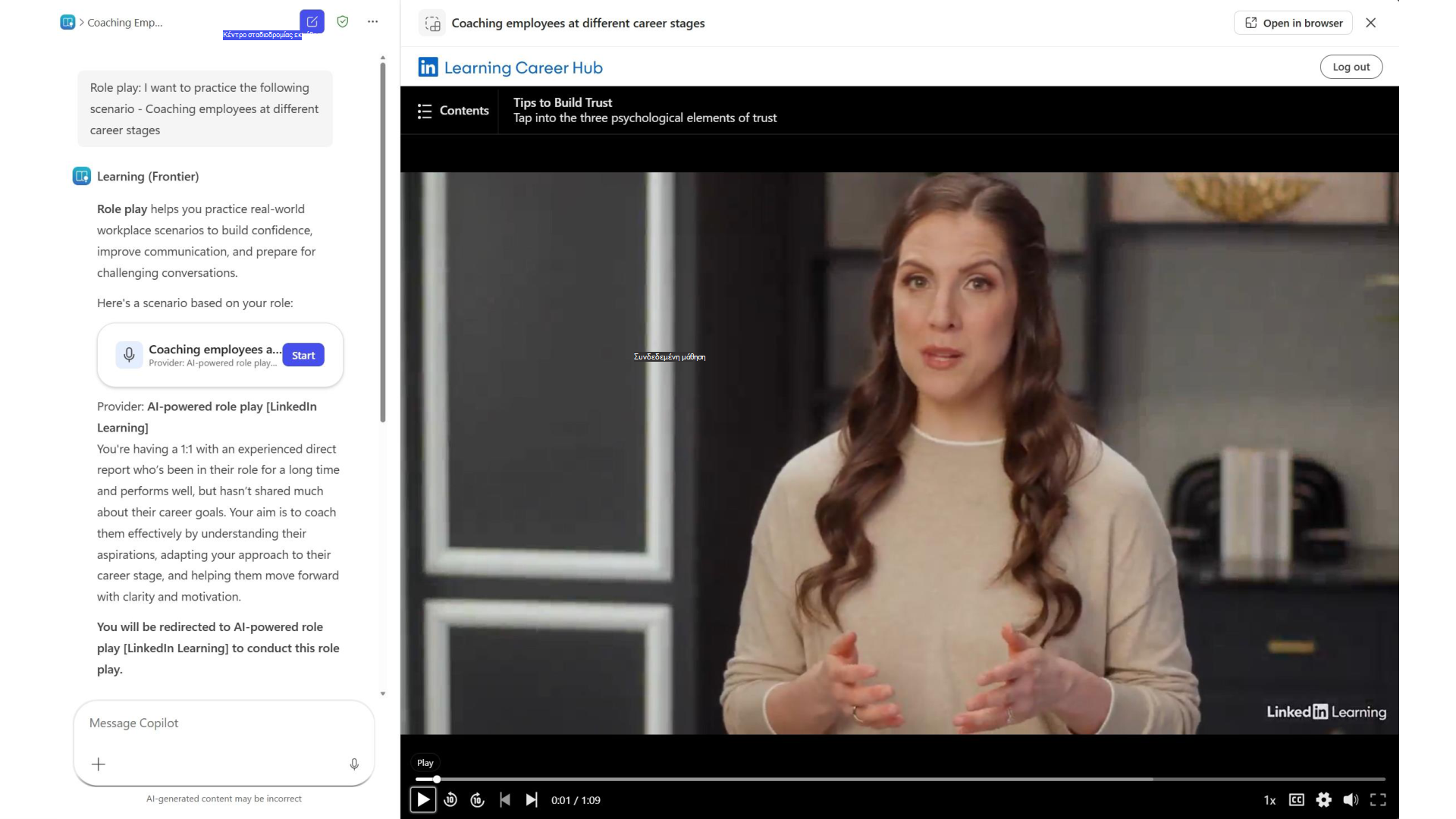Close the Coaching employees preview panel
Image resolution: width=1456 pixels, height=819 pixels.
coord(1371,23)
